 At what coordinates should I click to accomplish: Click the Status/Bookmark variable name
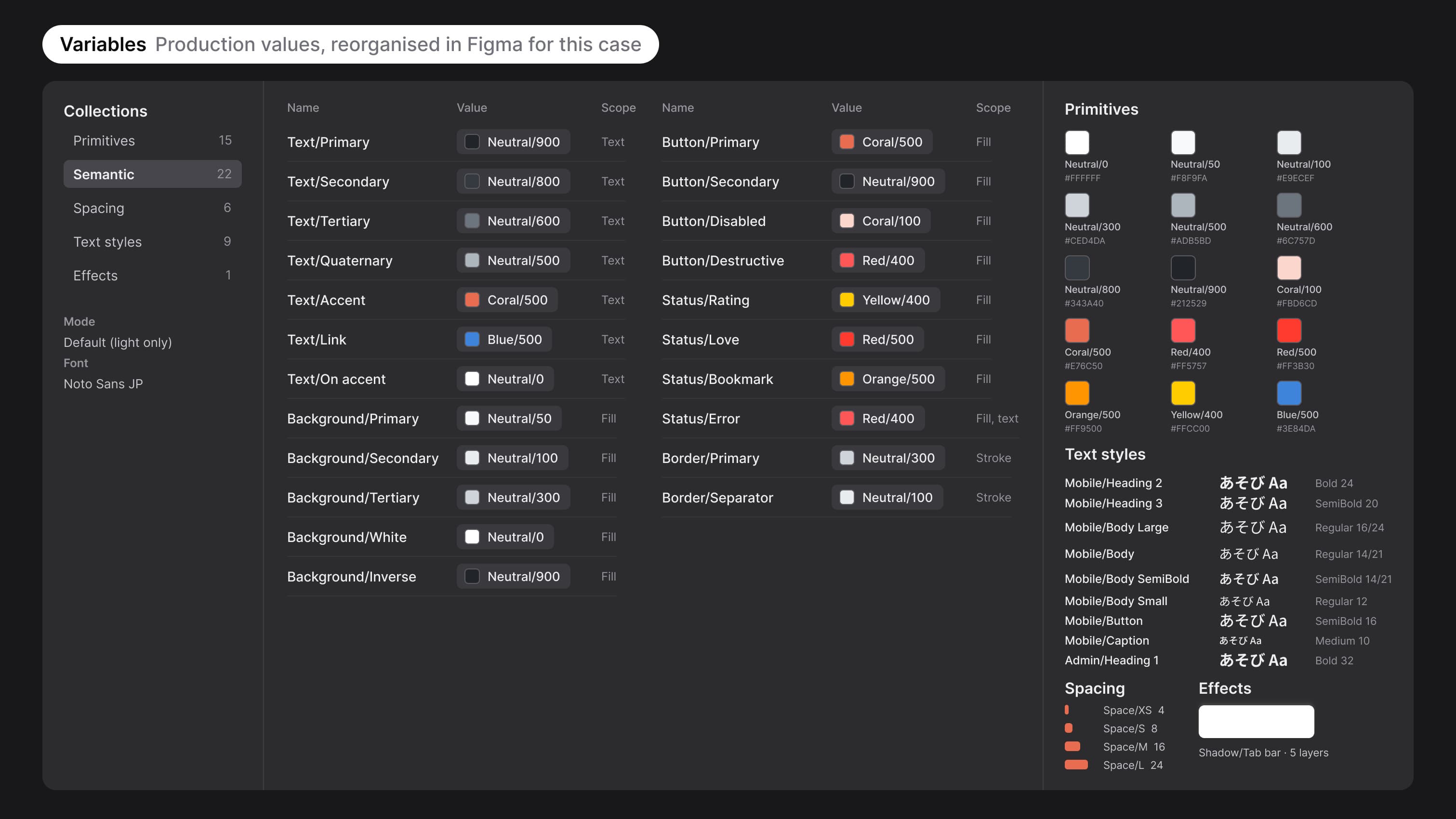(717, 379)
